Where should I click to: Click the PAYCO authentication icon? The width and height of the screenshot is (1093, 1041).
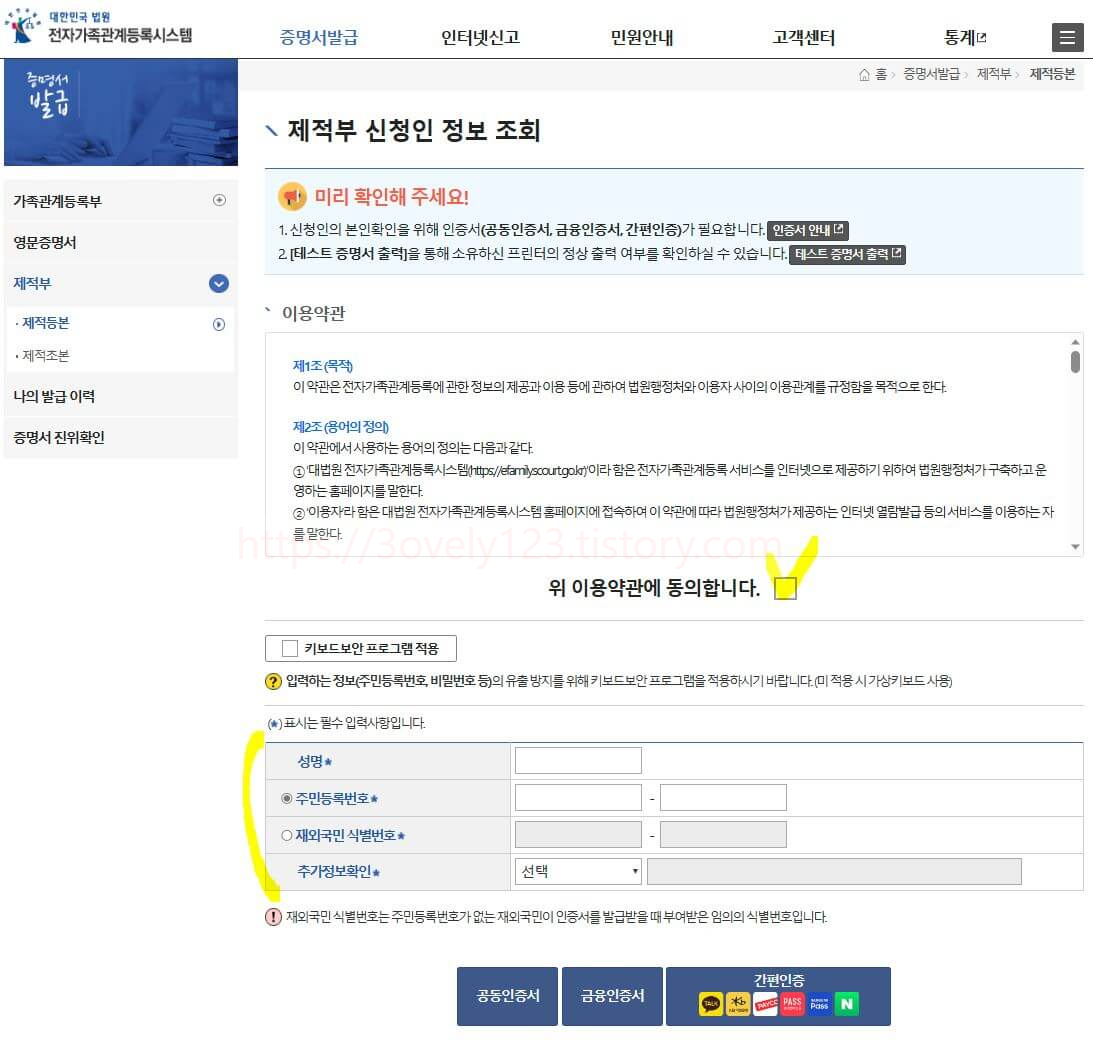(x=765, y=1003)
